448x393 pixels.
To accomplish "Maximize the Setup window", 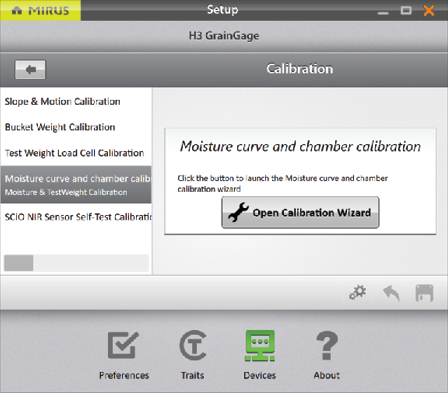I will [x=406, y=11].
